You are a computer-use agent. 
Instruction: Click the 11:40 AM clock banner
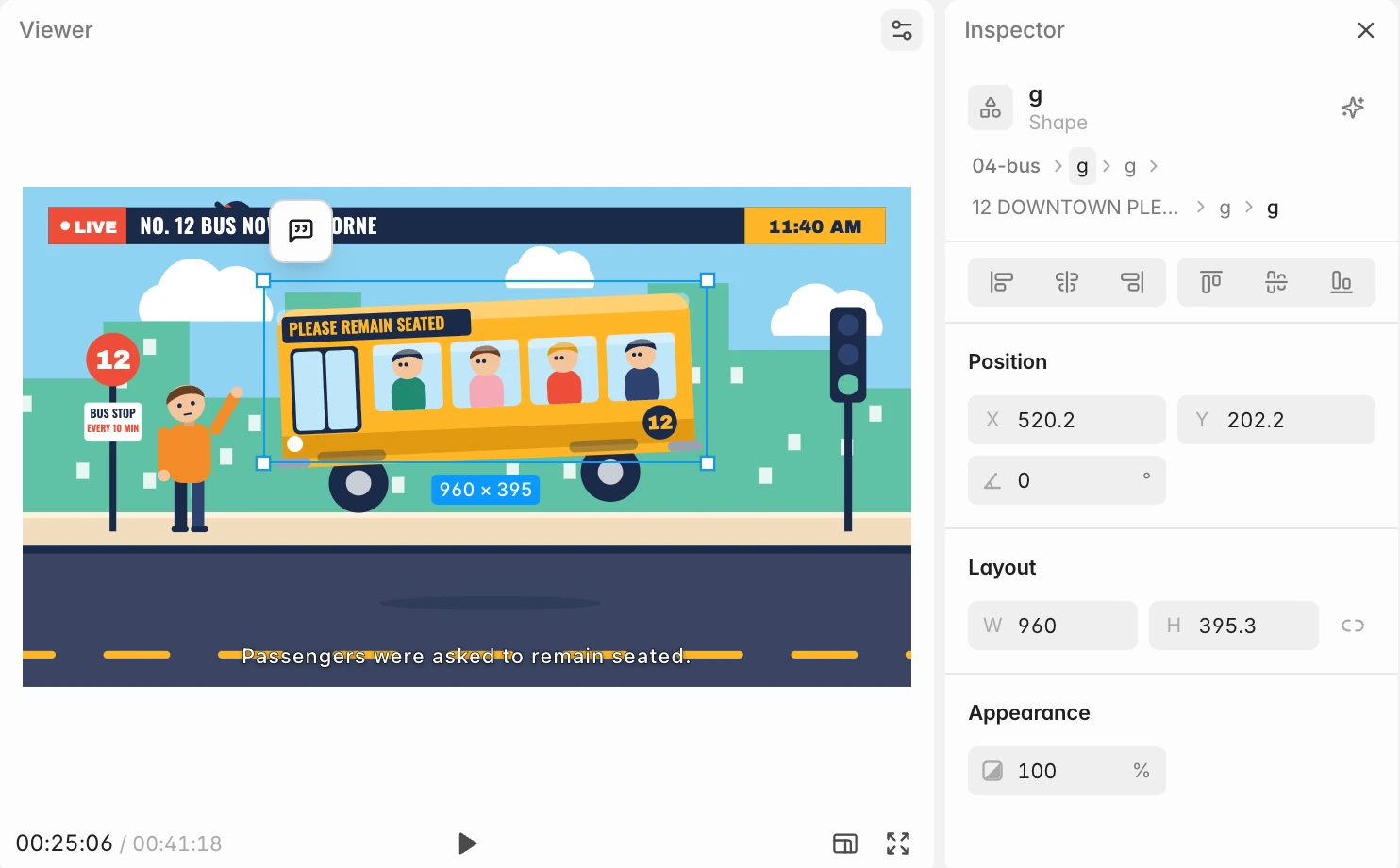815,226
